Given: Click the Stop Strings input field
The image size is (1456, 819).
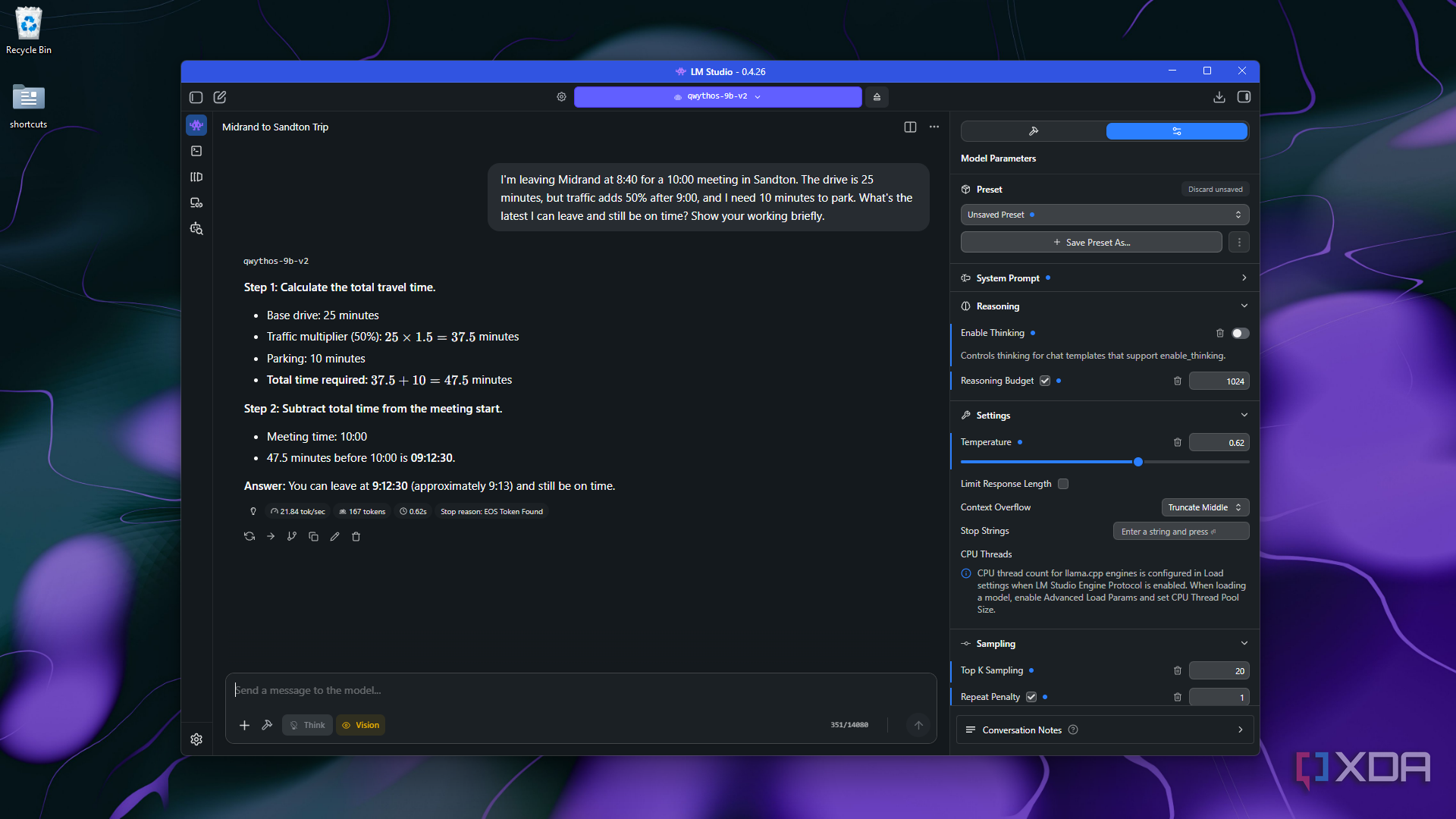Looking at the screenshot, I should coord(1181,532).
